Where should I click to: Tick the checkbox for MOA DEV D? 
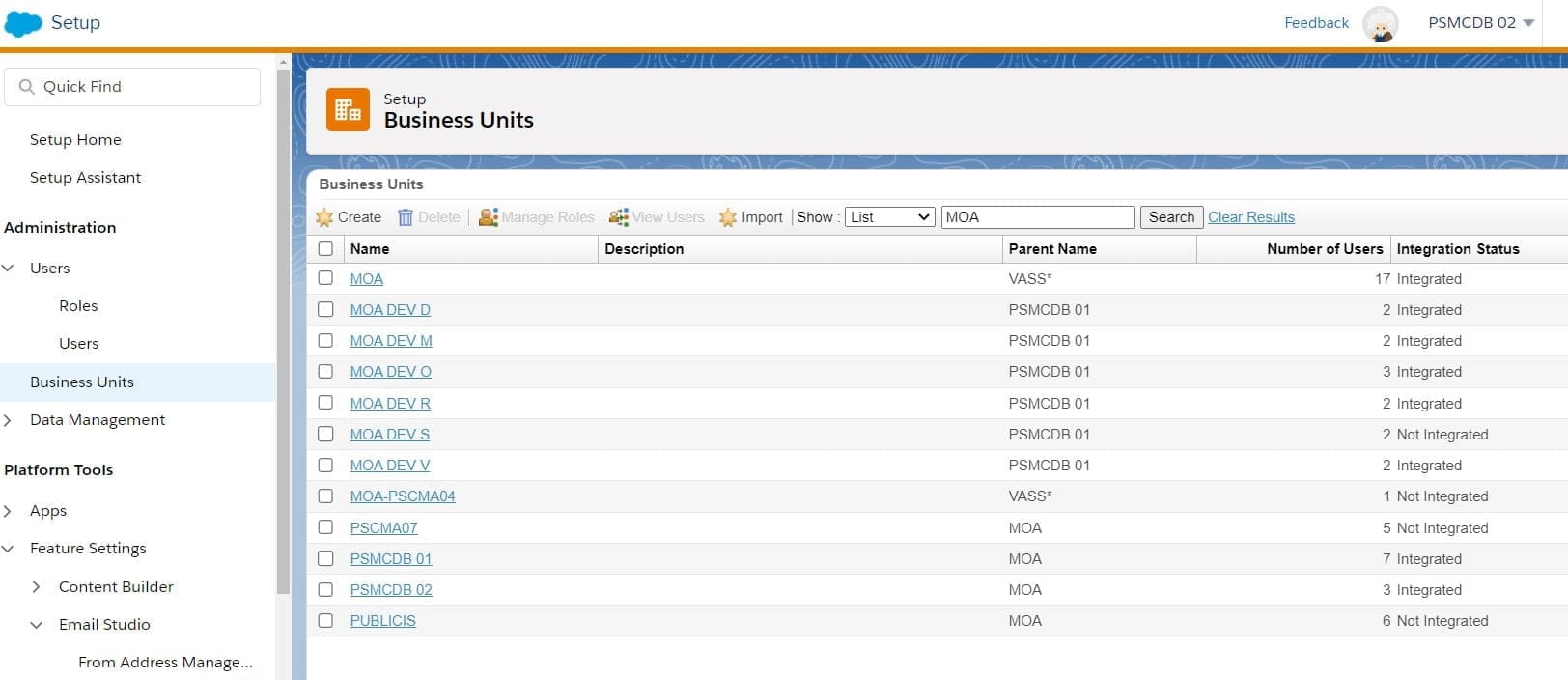tap(325, 310)
